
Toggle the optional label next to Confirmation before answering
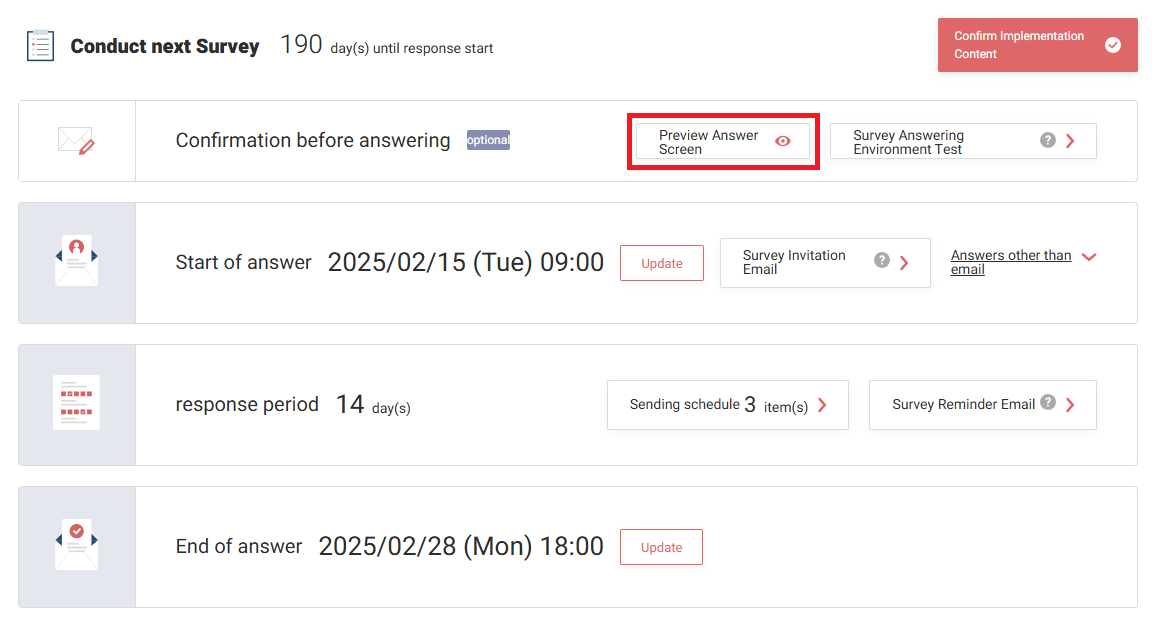[x=488, y=140]
